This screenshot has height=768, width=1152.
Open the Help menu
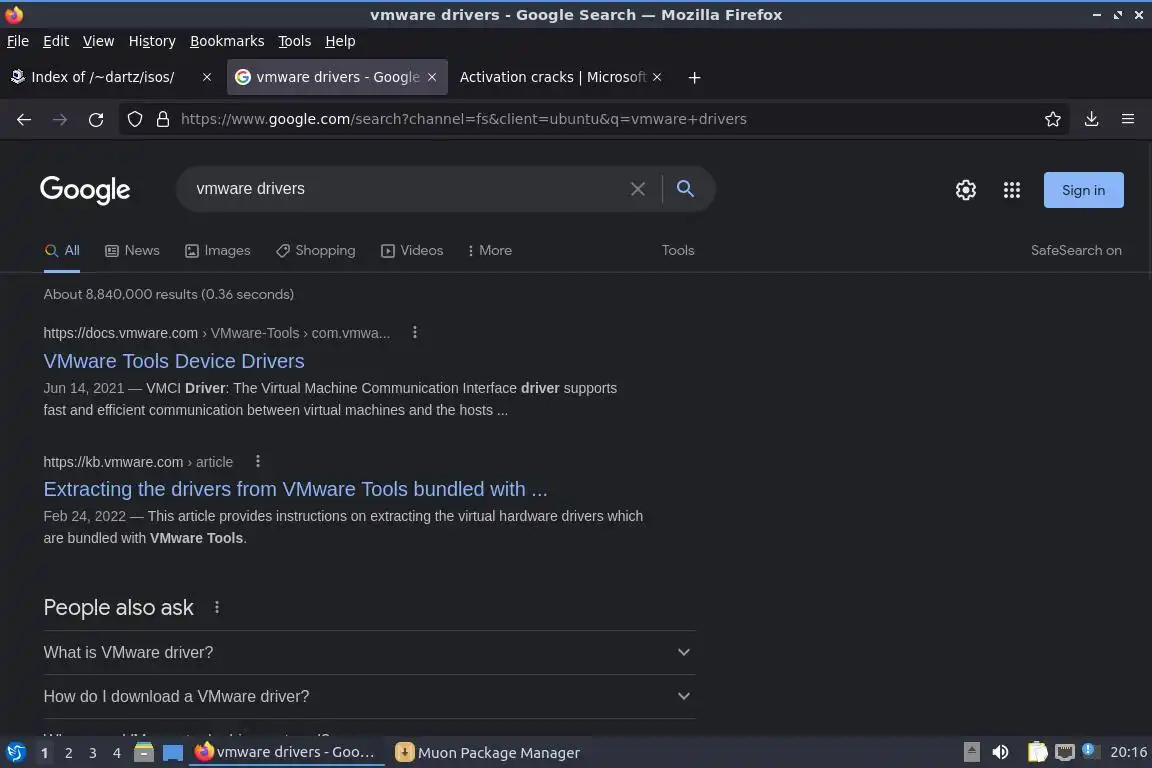[x=340, y=41]
